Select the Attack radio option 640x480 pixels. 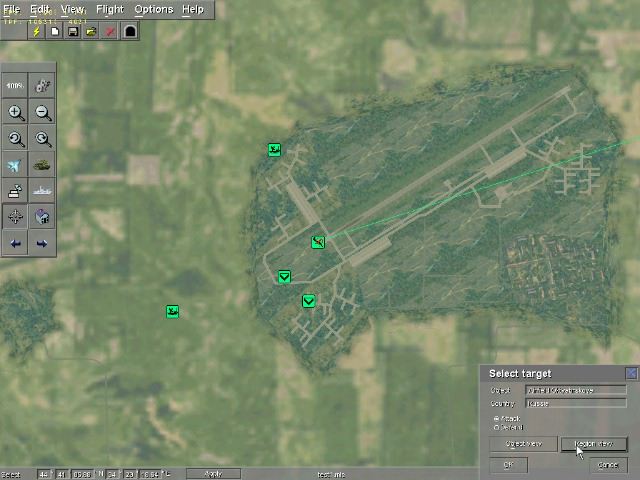(x=498, y=418)
